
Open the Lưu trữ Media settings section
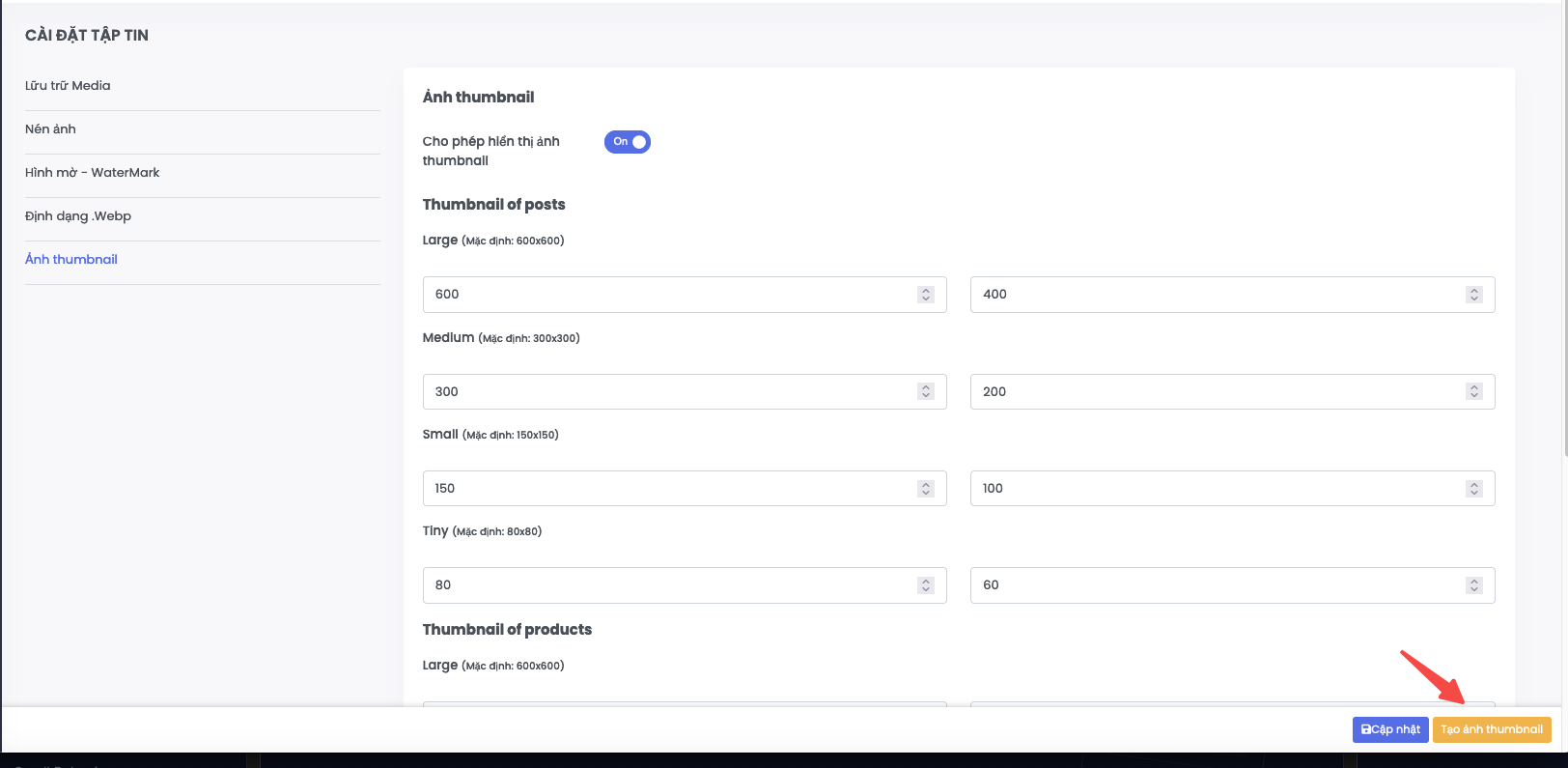(x=68, y=86)
